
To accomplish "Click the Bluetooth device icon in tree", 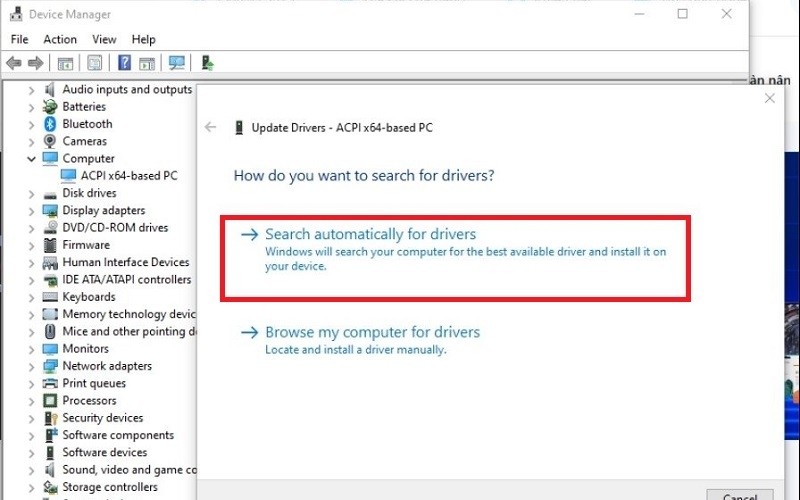I will 50,124.
